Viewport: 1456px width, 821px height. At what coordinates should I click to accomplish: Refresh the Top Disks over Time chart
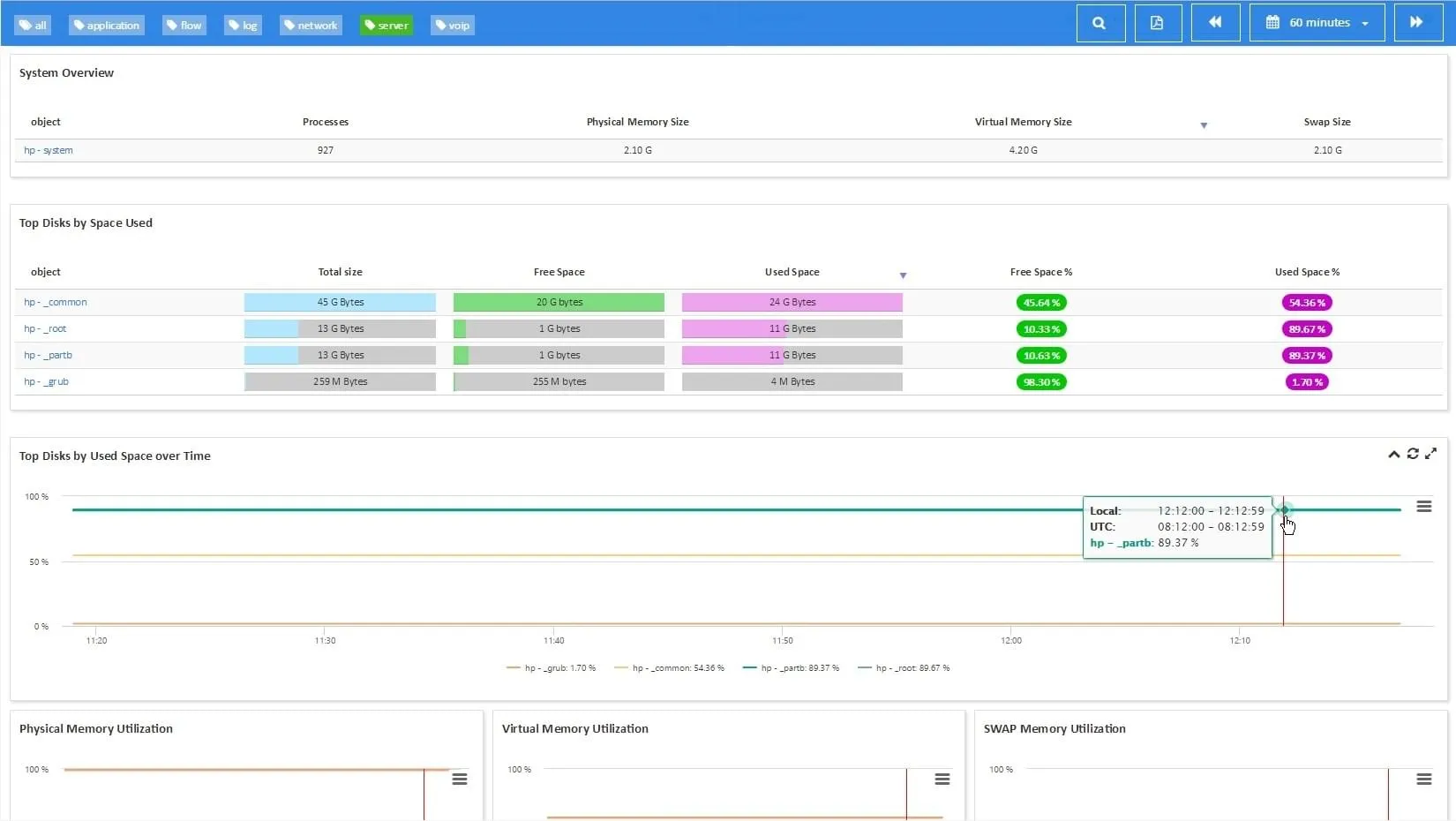click(1413, 454)
